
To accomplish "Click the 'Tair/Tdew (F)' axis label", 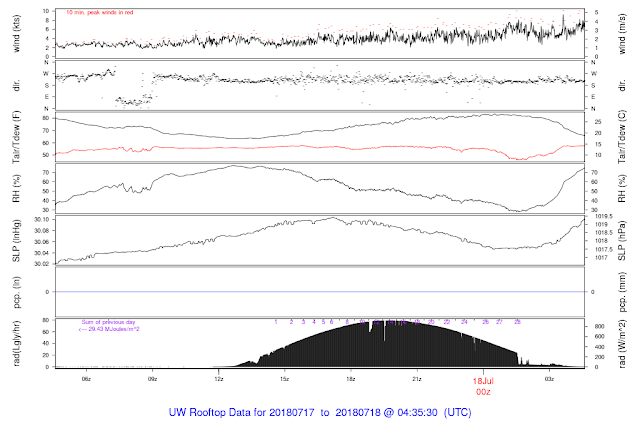I will pos(16,138).
